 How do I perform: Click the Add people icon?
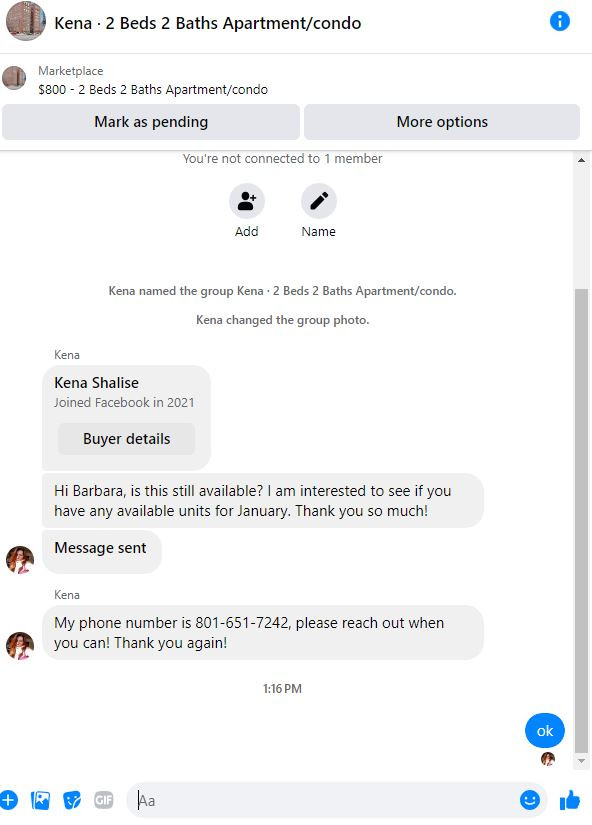point(246,200)
